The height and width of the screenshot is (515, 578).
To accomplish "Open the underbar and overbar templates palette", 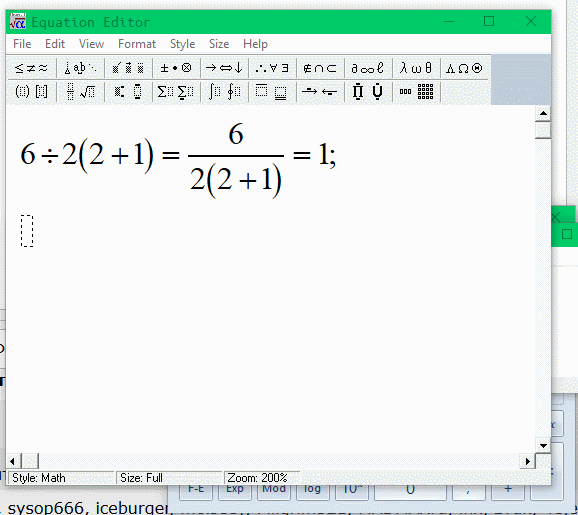I will click(272, 92).
